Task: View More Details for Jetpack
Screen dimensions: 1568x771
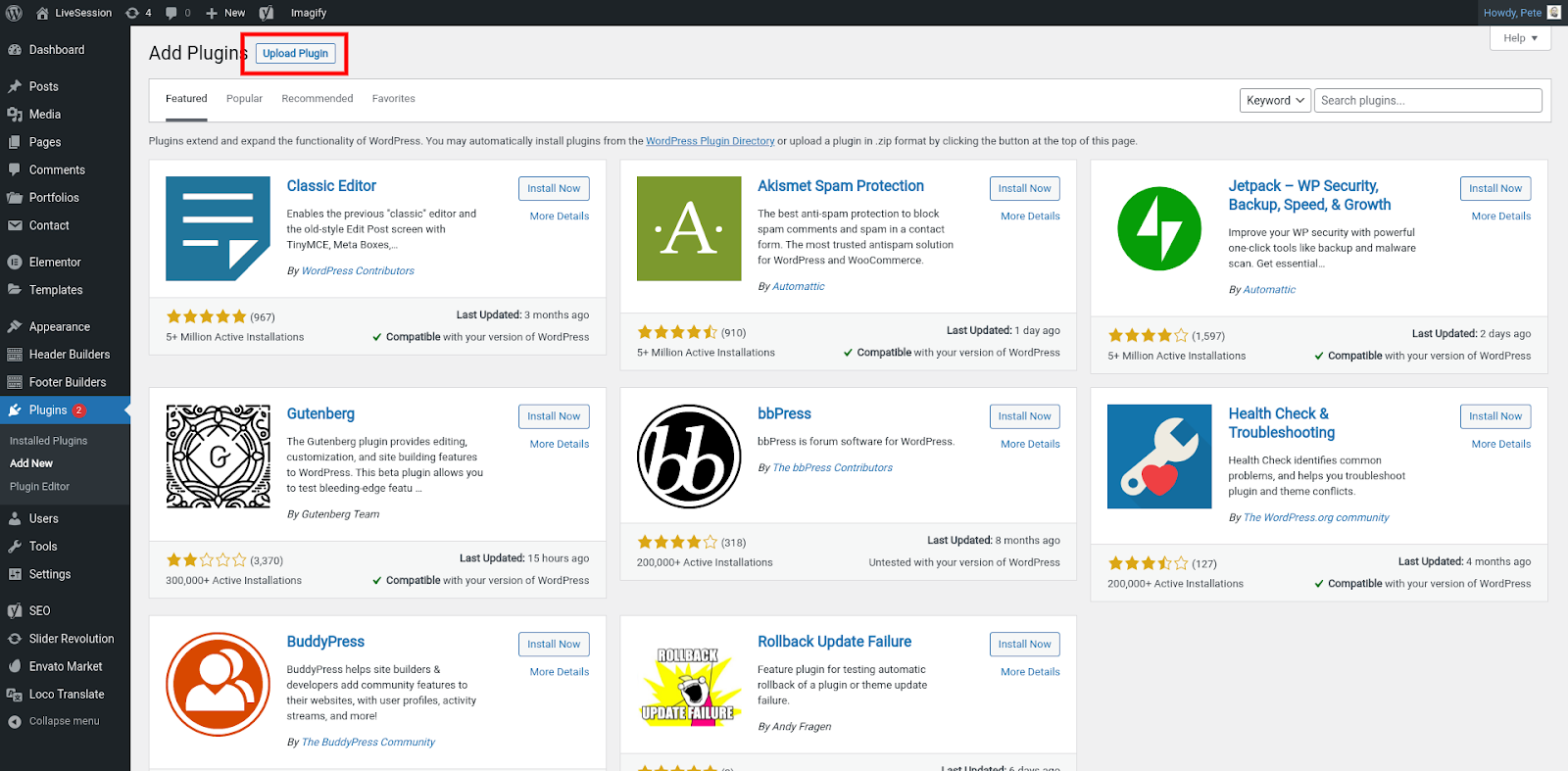Action: [x=1501, y=217]
